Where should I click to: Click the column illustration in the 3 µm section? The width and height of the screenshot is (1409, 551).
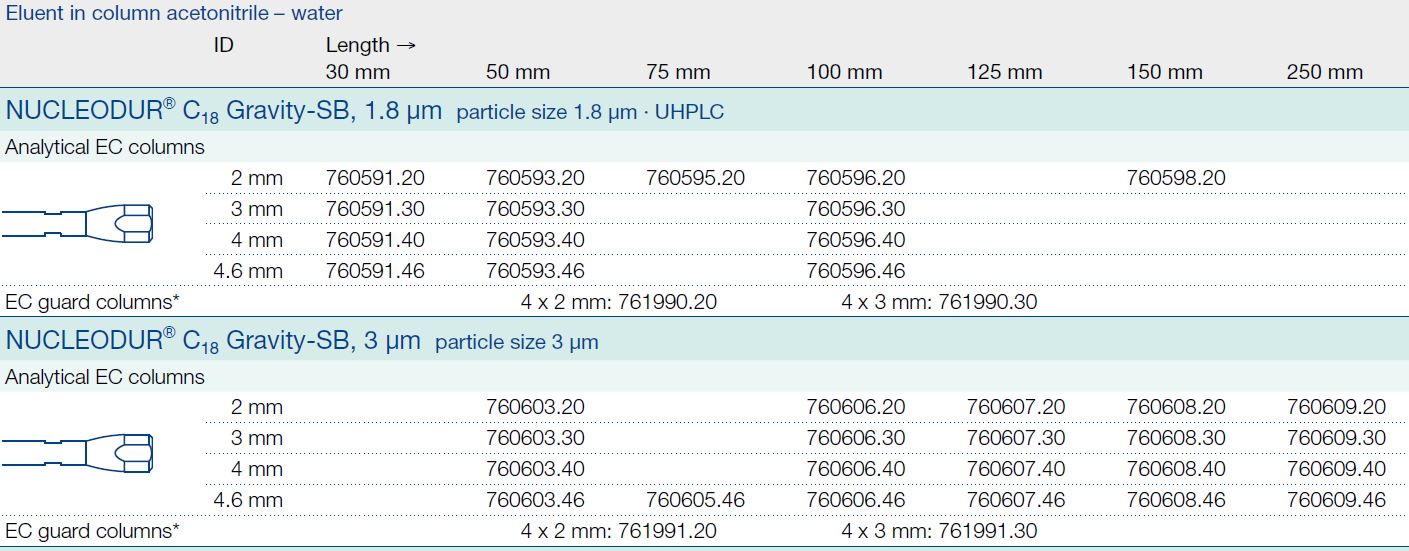coord(78,452)
